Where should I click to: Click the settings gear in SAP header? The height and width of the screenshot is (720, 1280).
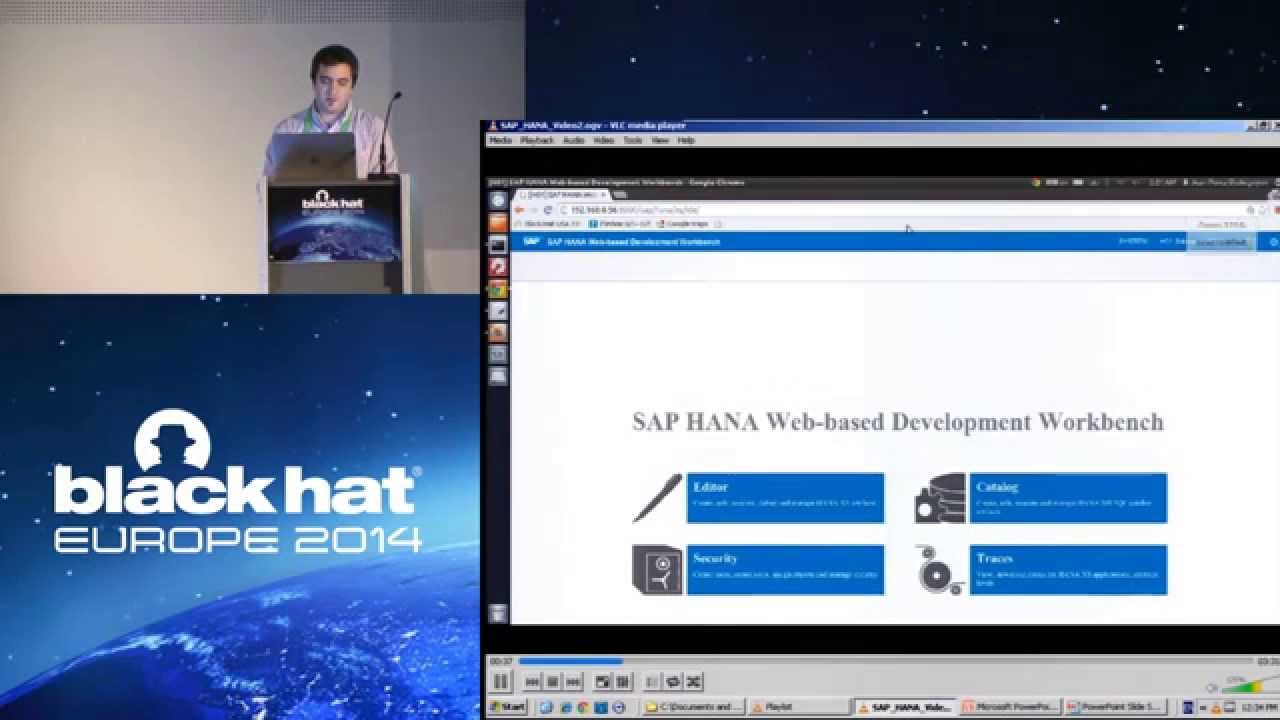click(1273, 242)
